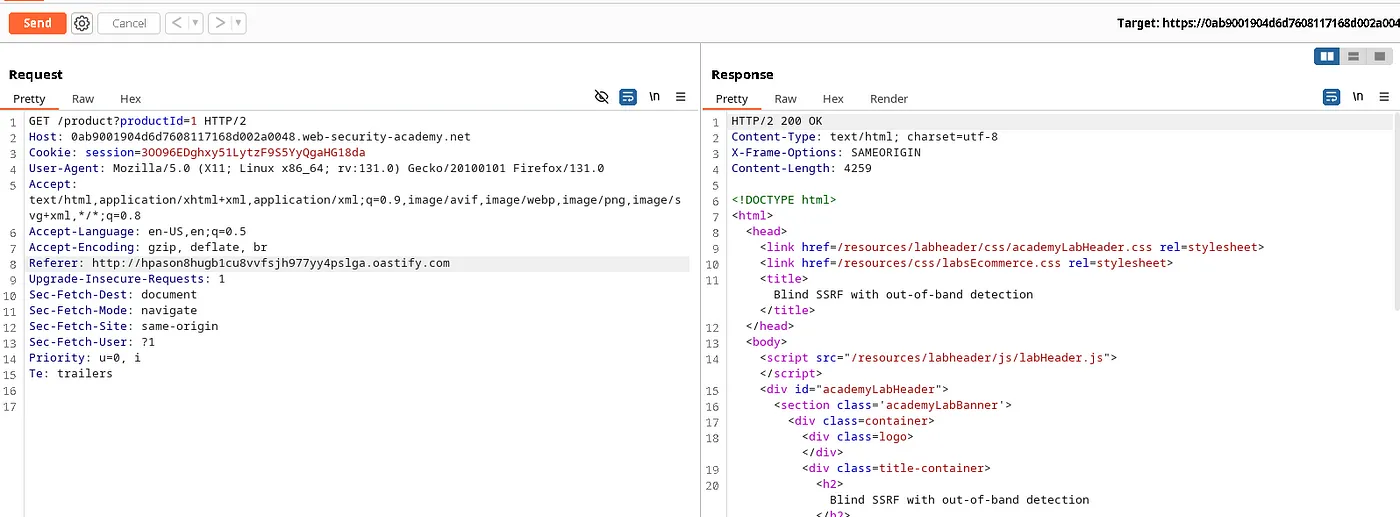Toggle \n newline display in Request pane
Image resolution: width=1400 pixels, height=517 pixels.
pyautogui.click(x=655, y=97)
